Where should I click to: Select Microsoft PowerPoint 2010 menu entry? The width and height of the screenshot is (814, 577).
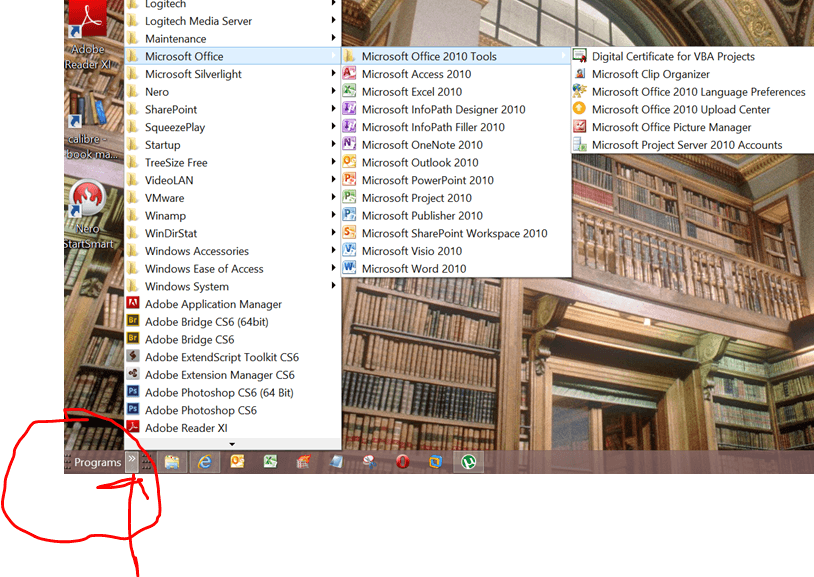tap(427, 180)
